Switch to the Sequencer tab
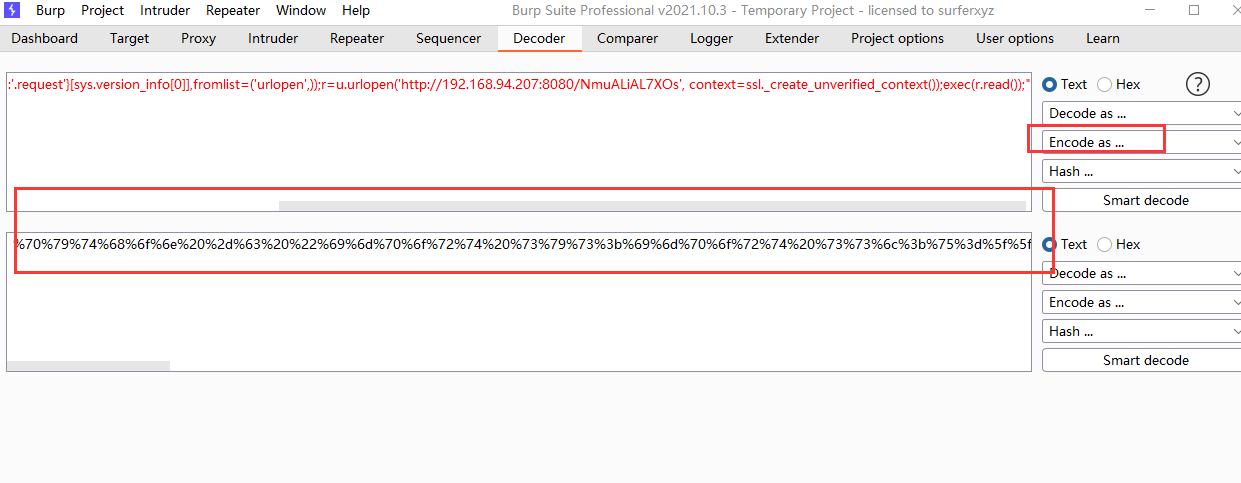The width and height of the screenshot is (1241, 483). 449,38
